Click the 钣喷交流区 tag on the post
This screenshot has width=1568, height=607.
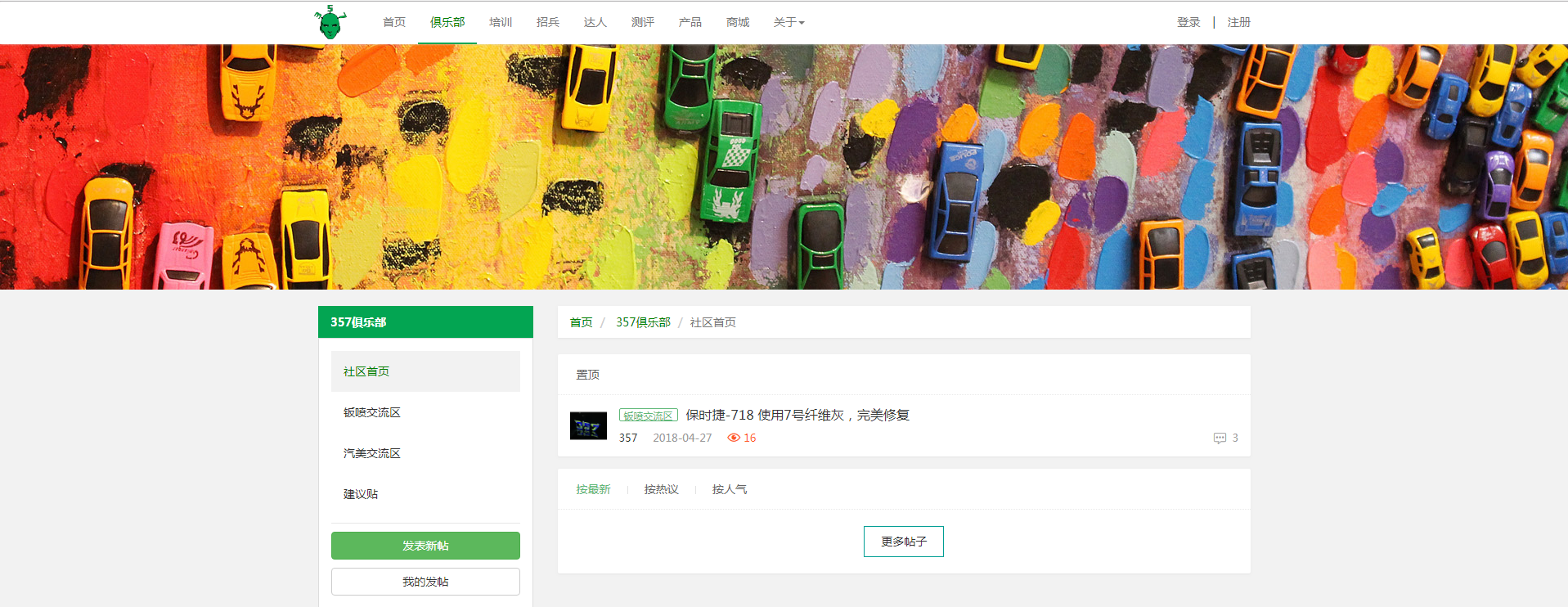pos(649,416)
